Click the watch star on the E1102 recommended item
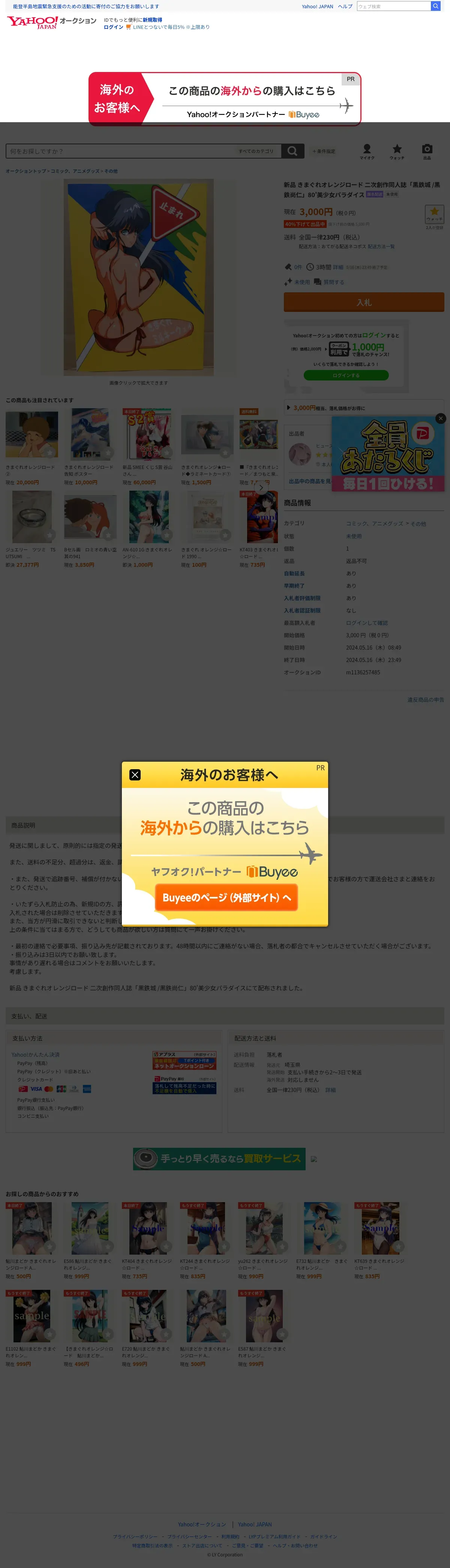Screen dimensions: 450x1568 pyautogui.click(x=50, y=1334)
